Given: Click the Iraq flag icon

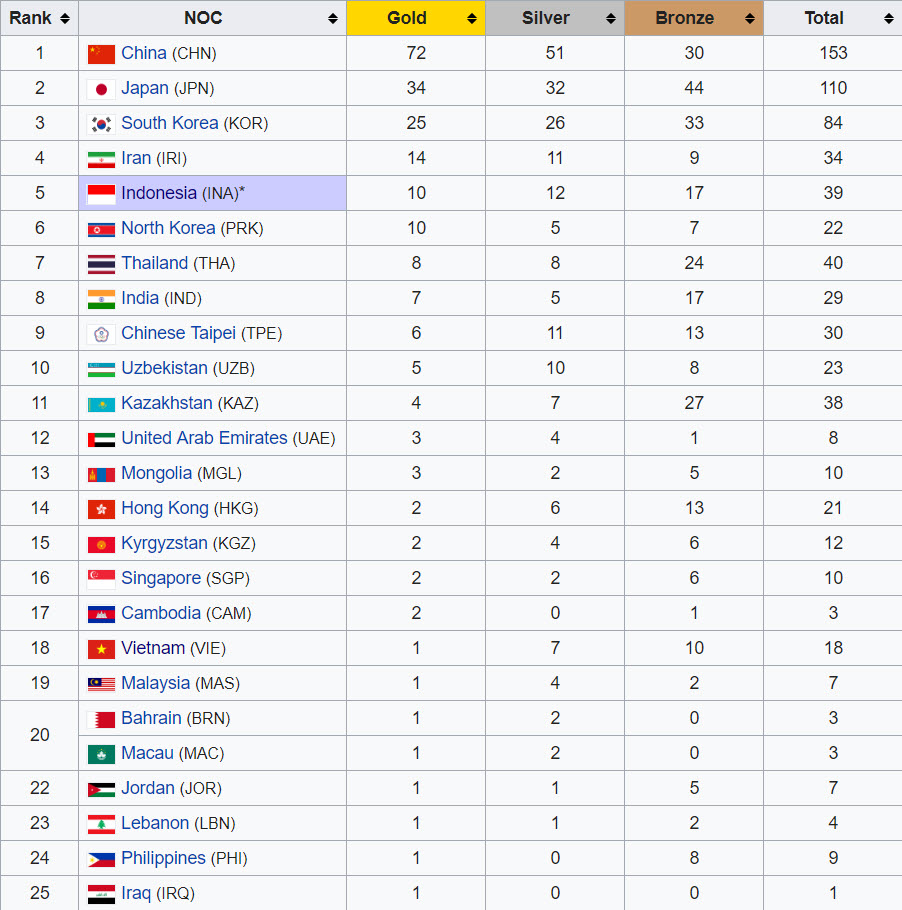Looking at the screenshot, I should [101, 894].
